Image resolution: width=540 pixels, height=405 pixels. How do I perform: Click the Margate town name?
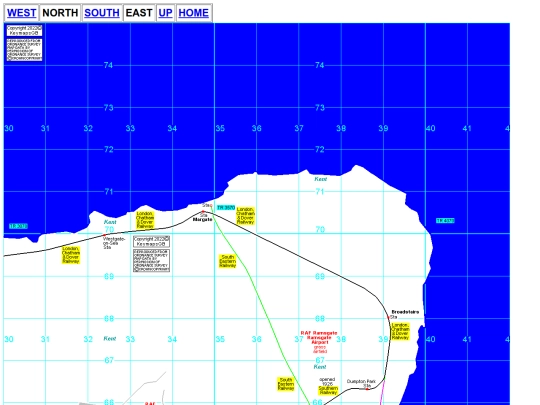click(202, 219)
